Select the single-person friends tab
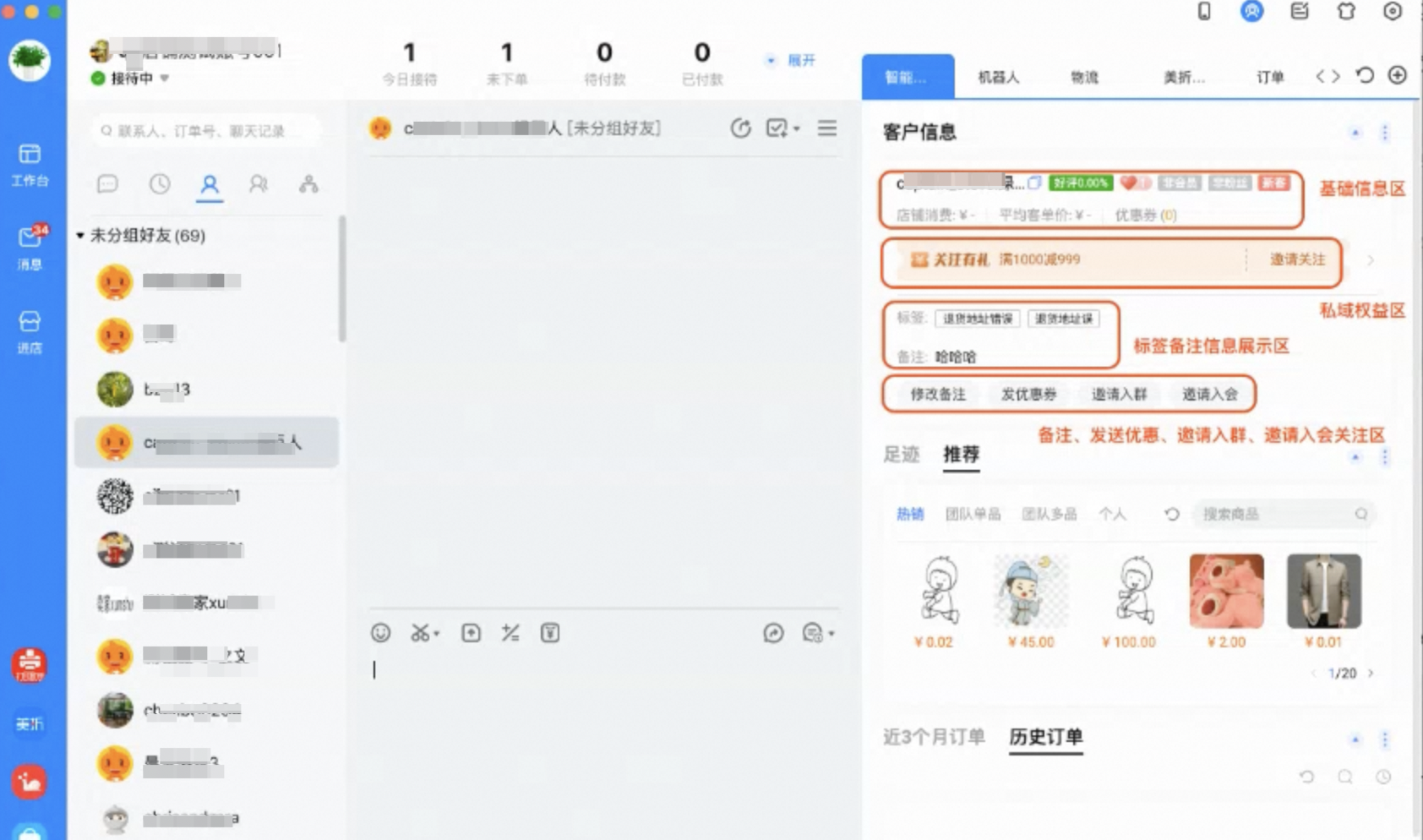 (x=210, y=184)
